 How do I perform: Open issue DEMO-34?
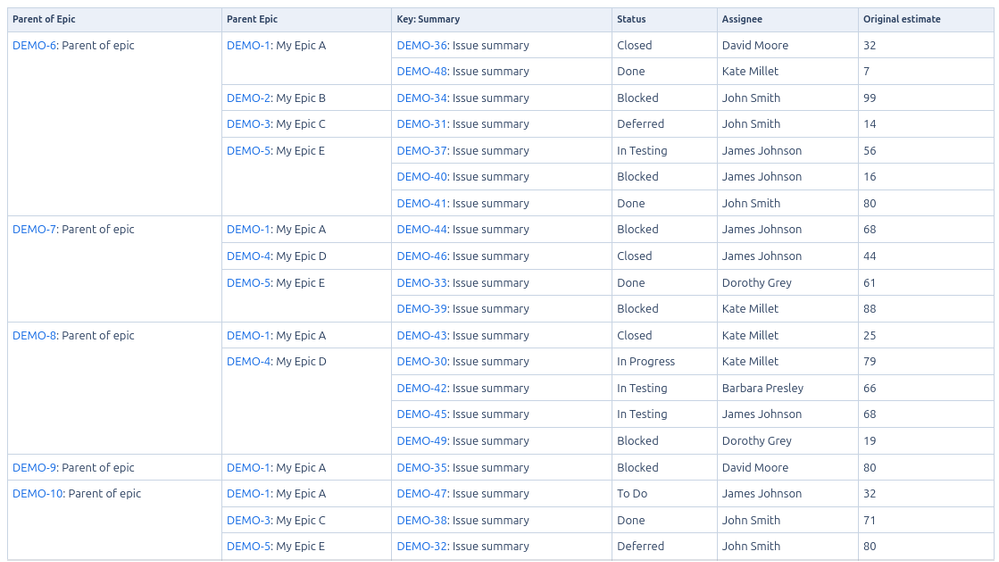422,98
